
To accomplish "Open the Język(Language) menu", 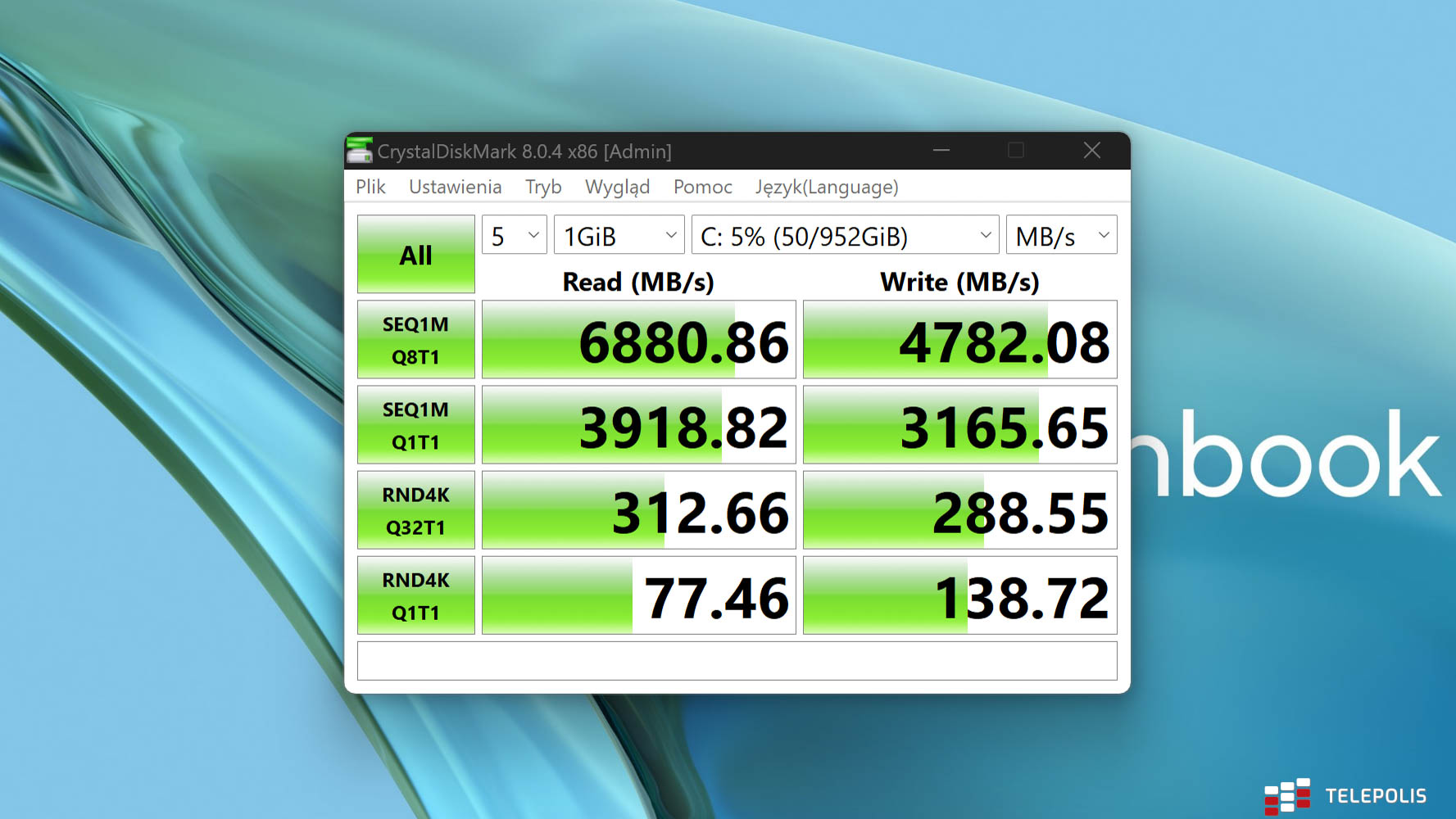I will tap(827, 187).
